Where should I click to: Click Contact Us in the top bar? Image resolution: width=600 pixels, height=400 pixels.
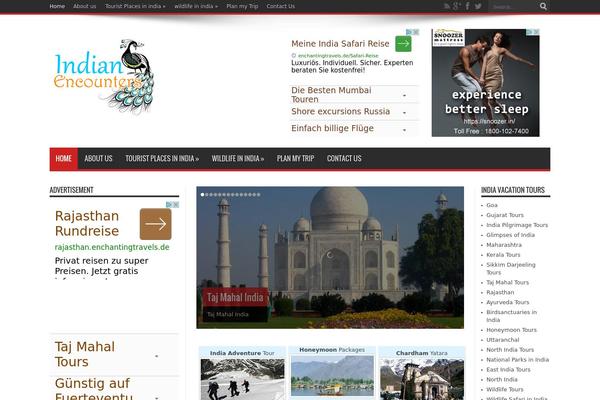280,6
